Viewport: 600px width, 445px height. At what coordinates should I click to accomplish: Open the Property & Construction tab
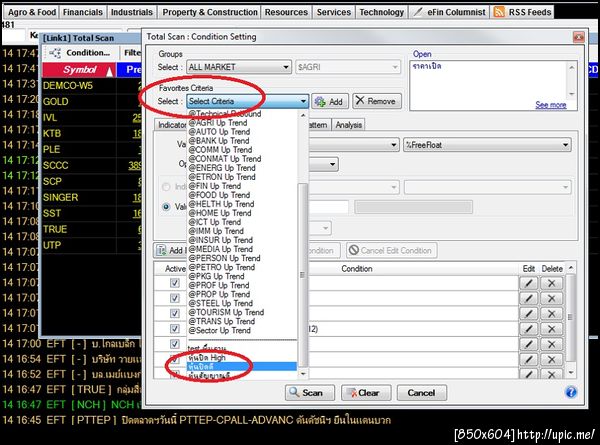click(x=210, y=12)
